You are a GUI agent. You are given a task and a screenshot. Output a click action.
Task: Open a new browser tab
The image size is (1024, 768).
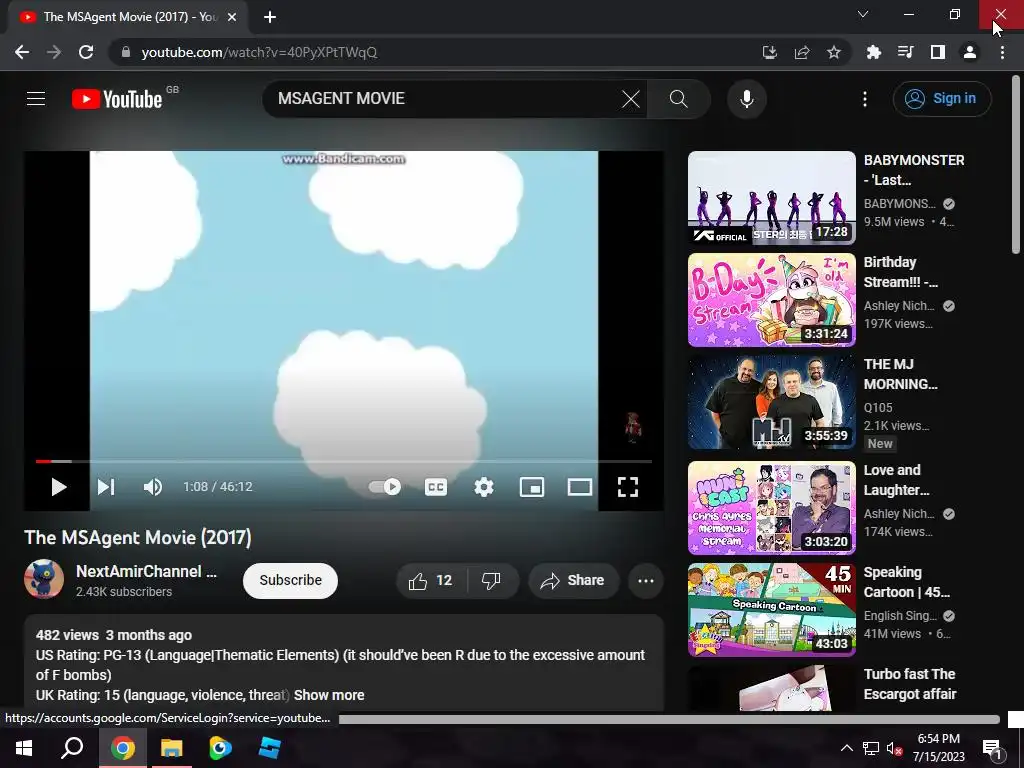coord(270,17)
